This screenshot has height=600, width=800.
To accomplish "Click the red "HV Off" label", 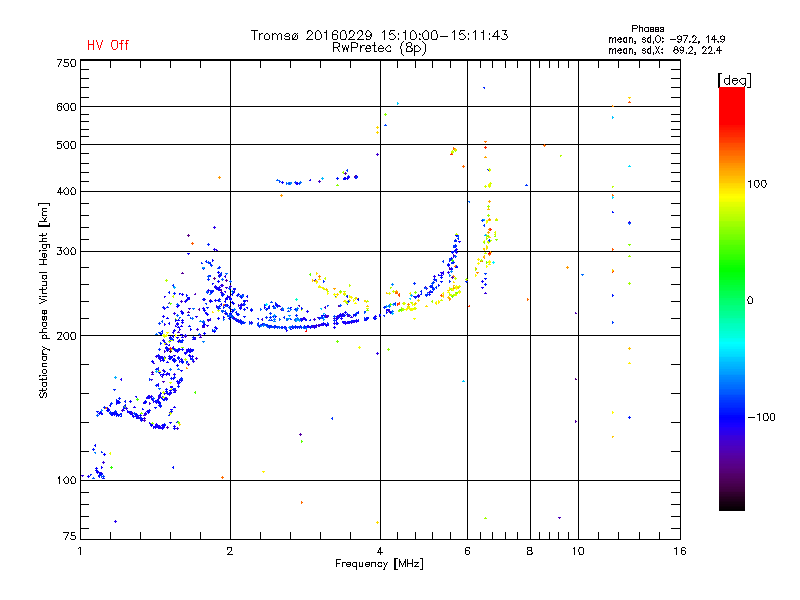I will pos(108,45).
